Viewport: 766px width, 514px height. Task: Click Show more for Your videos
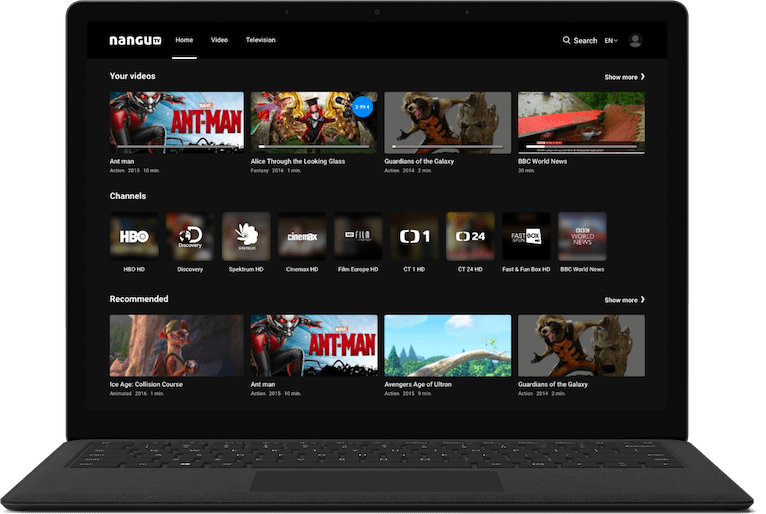point(624,77)
